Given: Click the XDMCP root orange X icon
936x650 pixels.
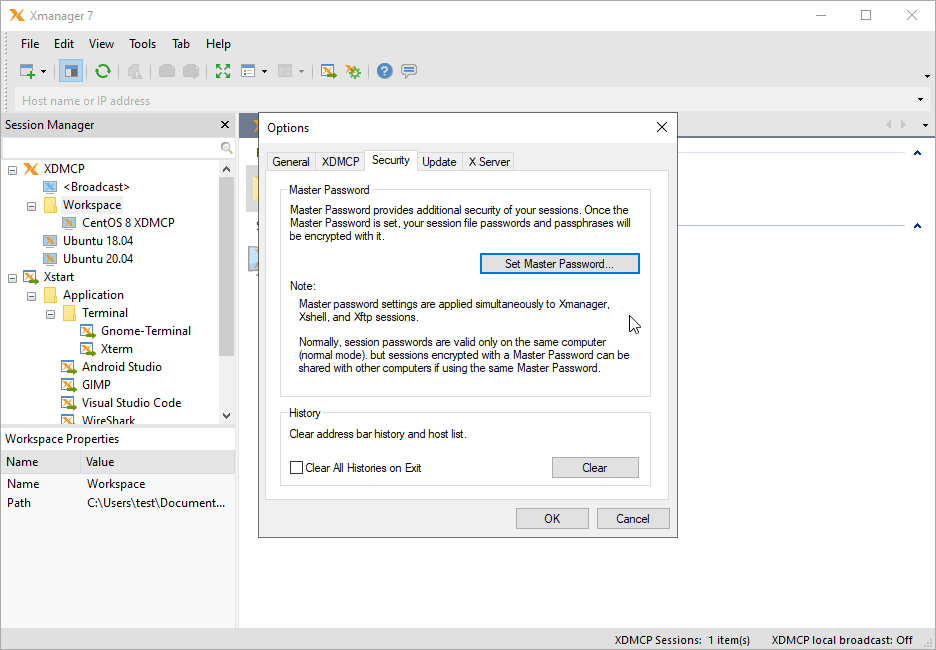Looking at the screenshot, I should click(x=31, y=169).
